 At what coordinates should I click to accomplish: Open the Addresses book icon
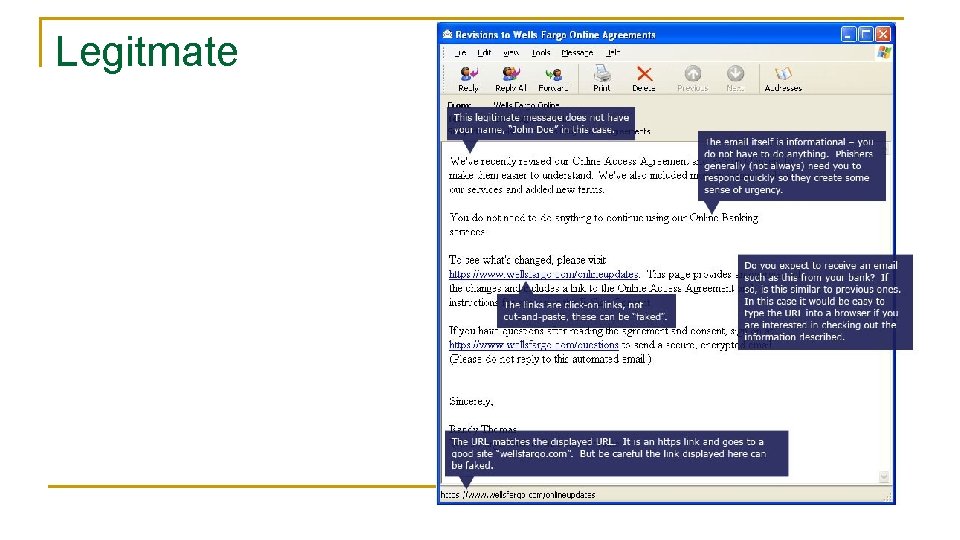[x=783, y=78]
